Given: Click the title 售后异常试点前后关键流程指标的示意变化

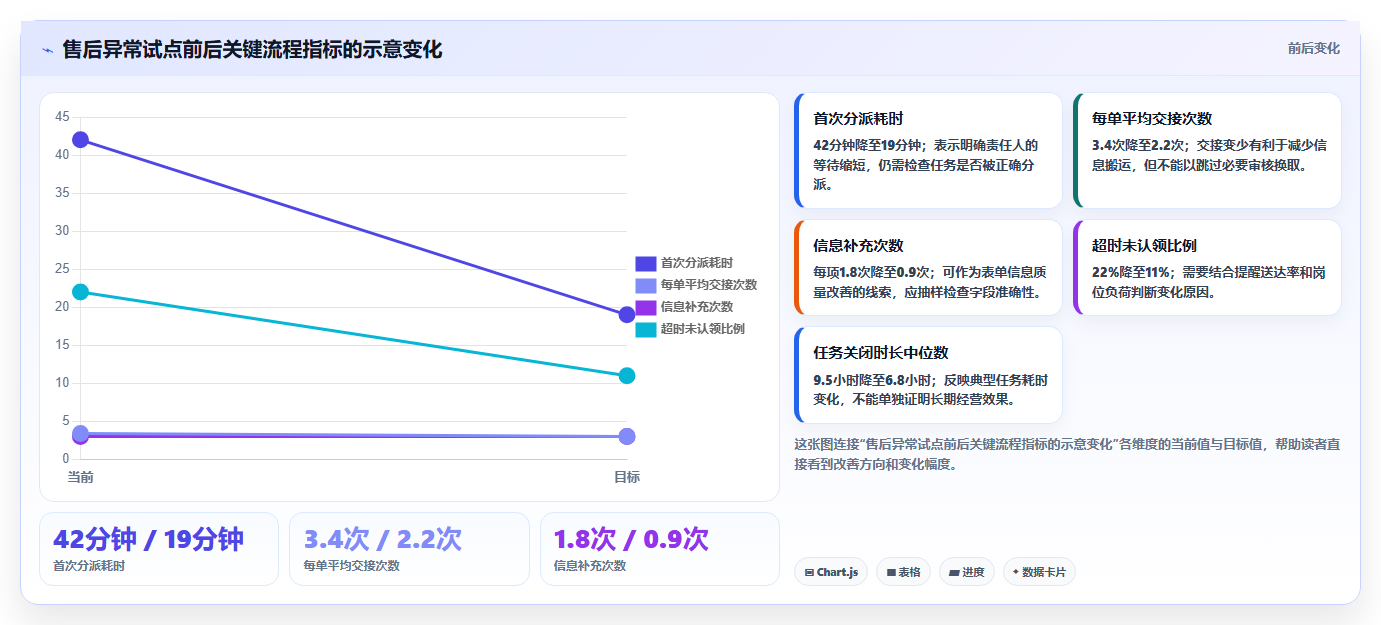Looking at the screenshot, I should click(x=252, y=50).
